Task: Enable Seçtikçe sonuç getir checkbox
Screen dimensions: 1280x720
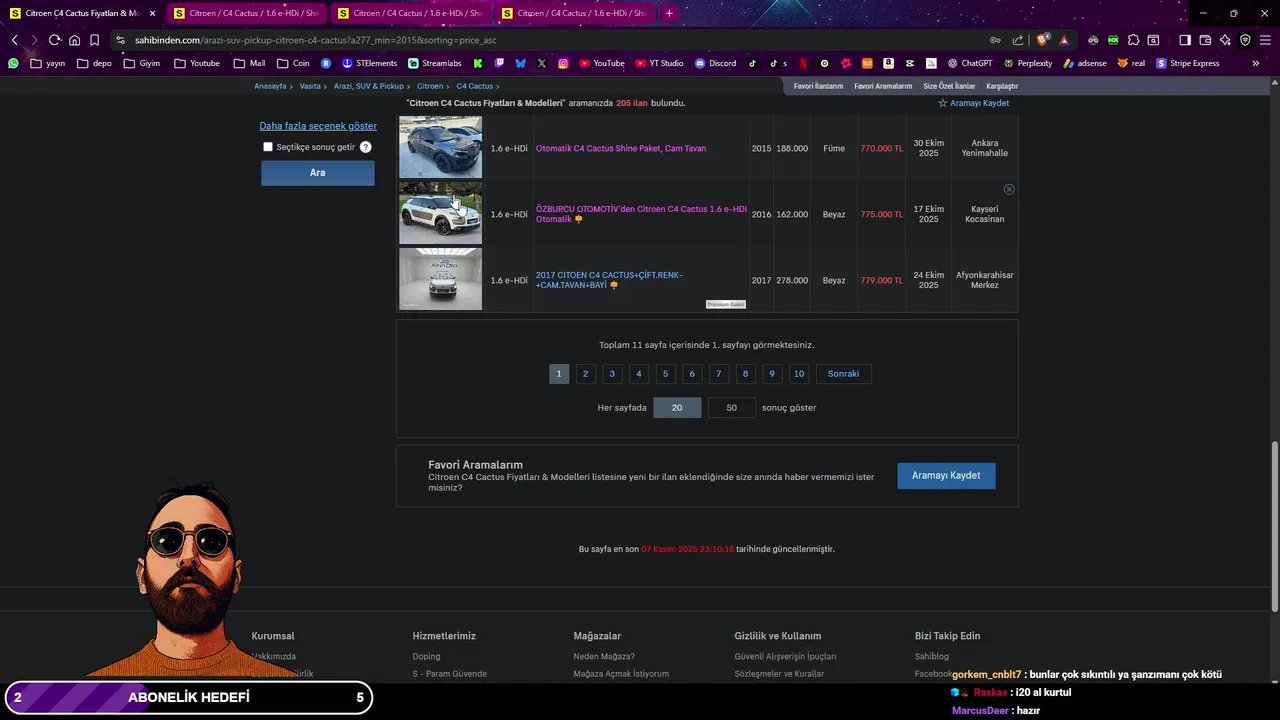Action: (x=268, y=147)
